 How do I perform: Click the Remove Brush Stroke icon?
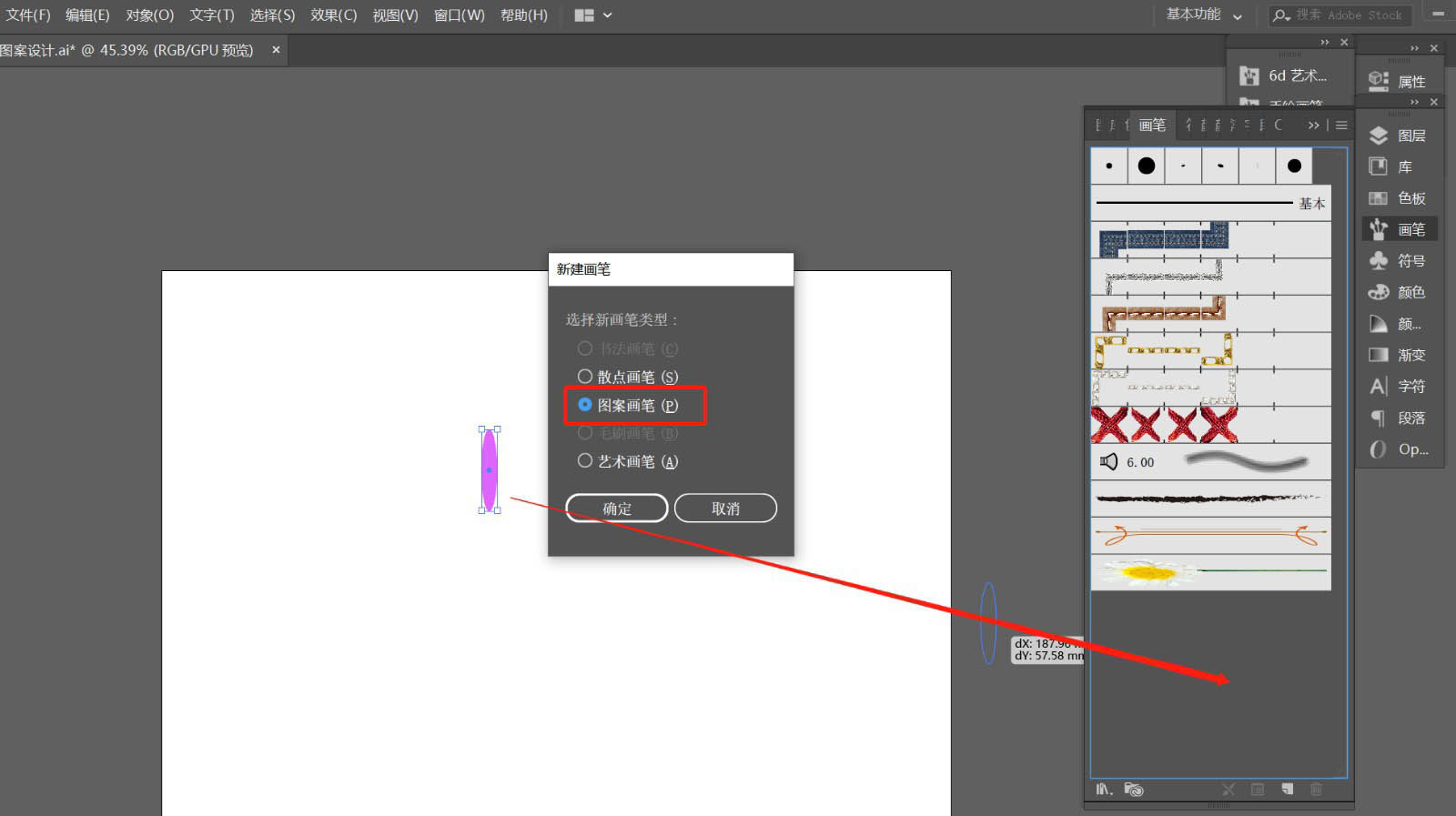click(x=1228, y=789)
